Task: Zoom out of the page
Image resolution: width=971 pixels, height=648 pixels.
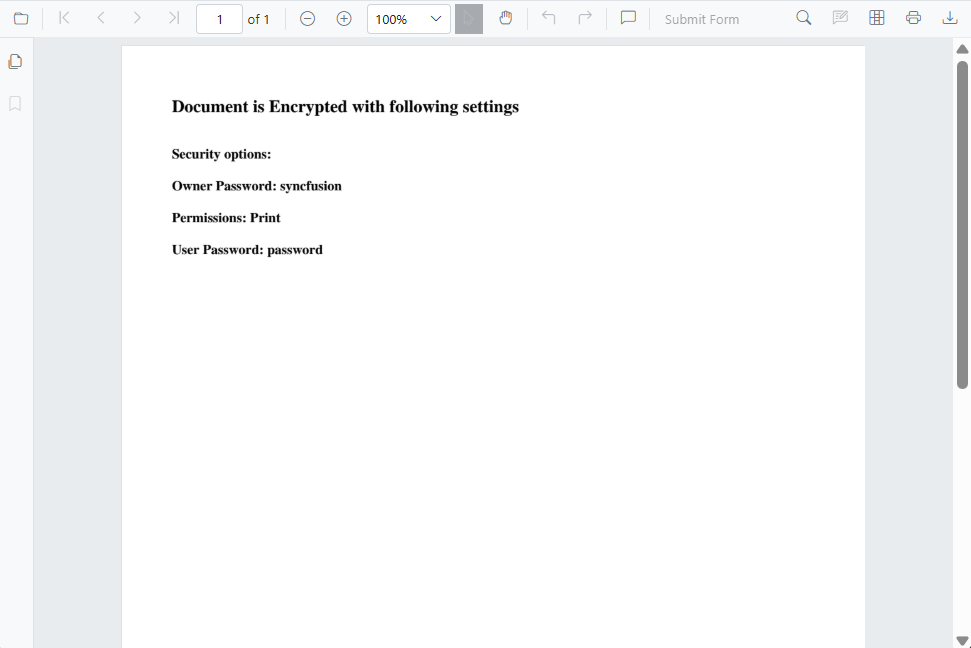Action: [x=307, y=18]
